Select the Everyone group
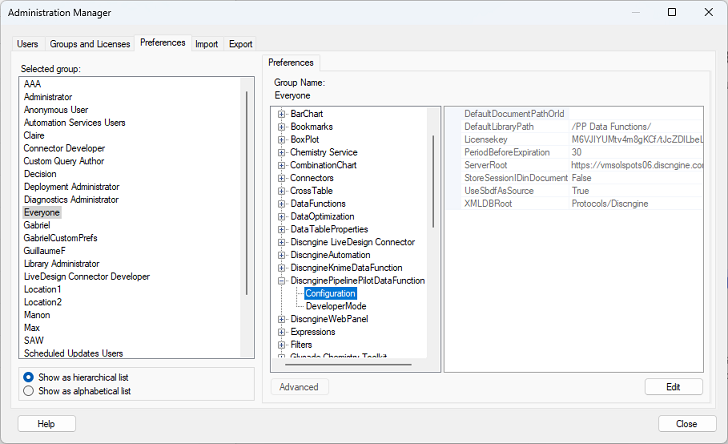 coord(42,213)
